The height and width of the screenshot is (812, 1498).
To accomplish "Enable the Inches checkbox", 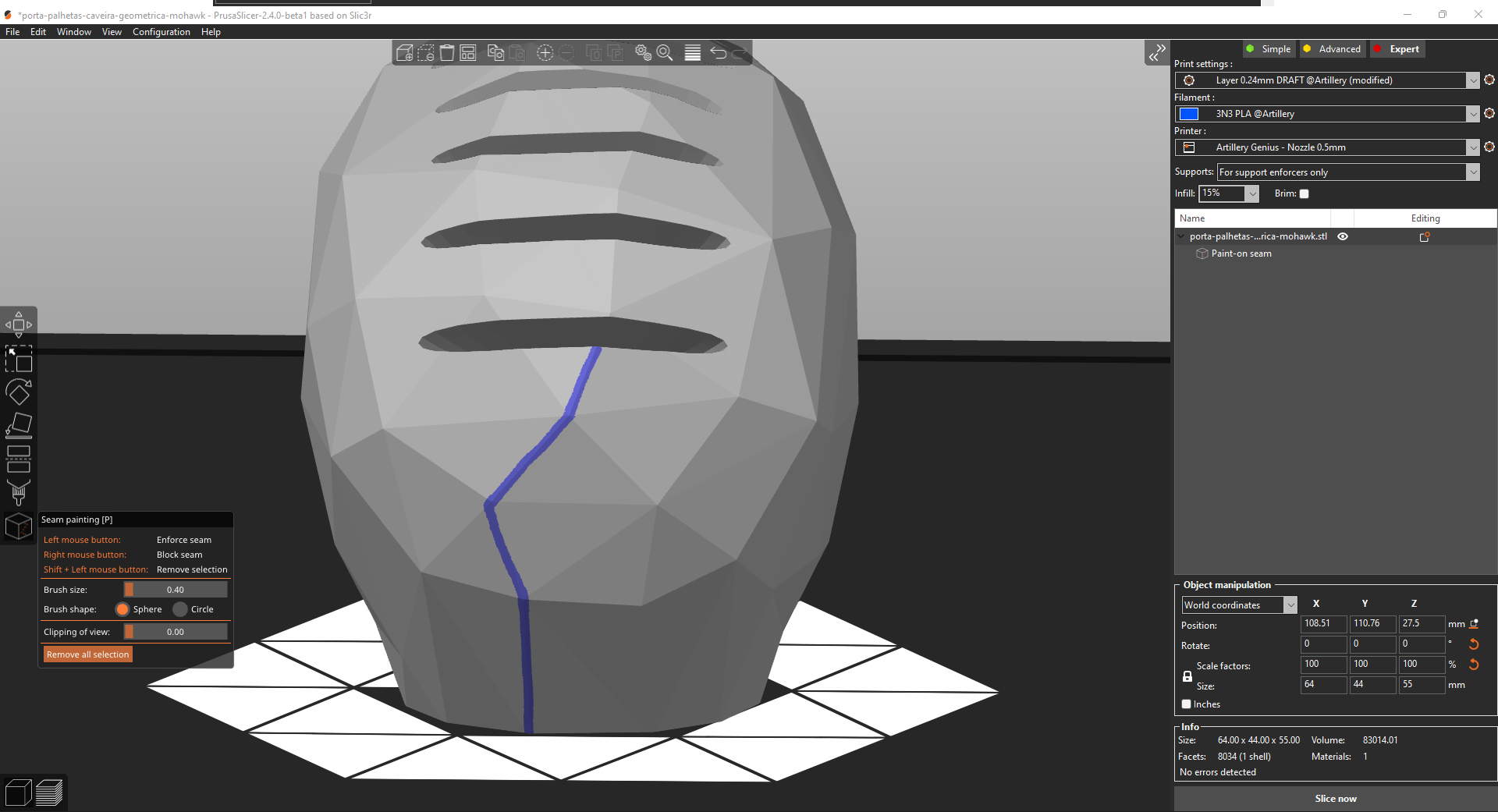I will (x=1187, y=704).
